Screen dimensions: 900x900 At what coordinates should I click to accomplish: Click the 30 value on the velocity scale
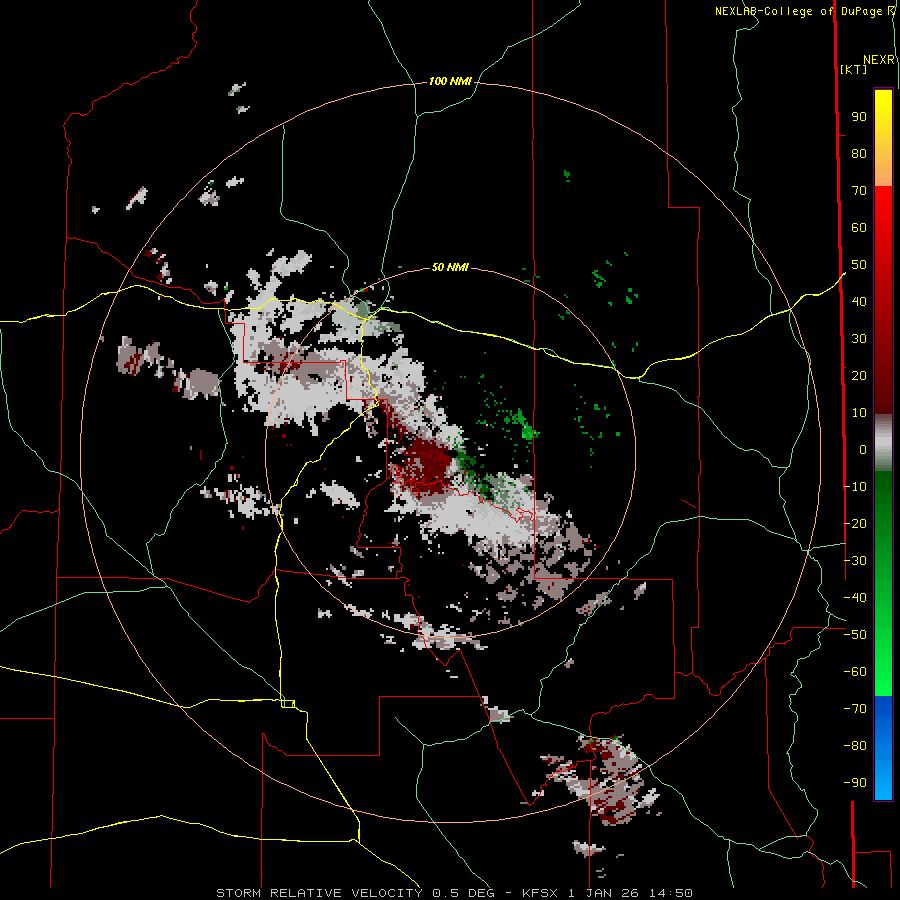click(859, 339)
